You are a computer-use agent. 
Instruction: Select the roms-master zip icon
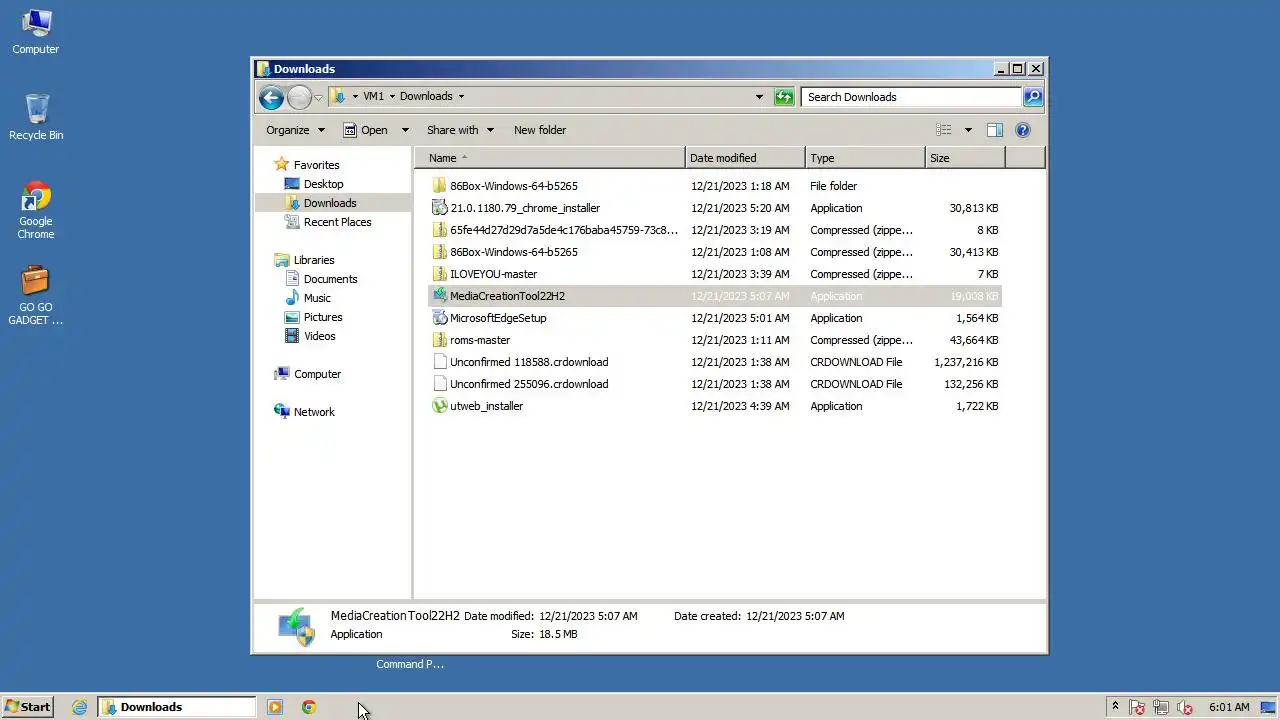tap(439, 340)
